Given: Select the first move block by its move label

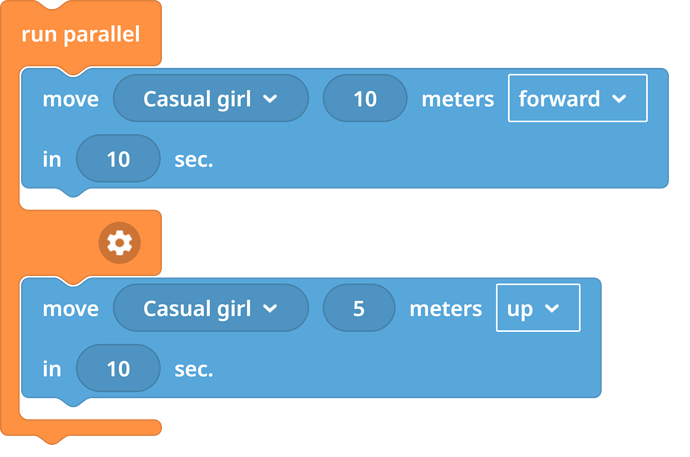Looking at the screenshot, I should [69, 99].
